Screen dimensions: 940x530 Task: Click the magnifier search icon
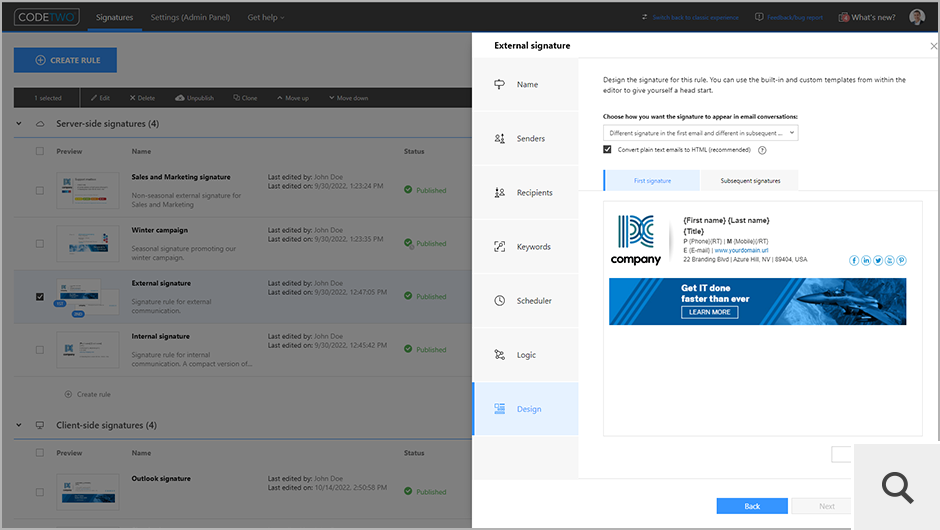[897, 487]
